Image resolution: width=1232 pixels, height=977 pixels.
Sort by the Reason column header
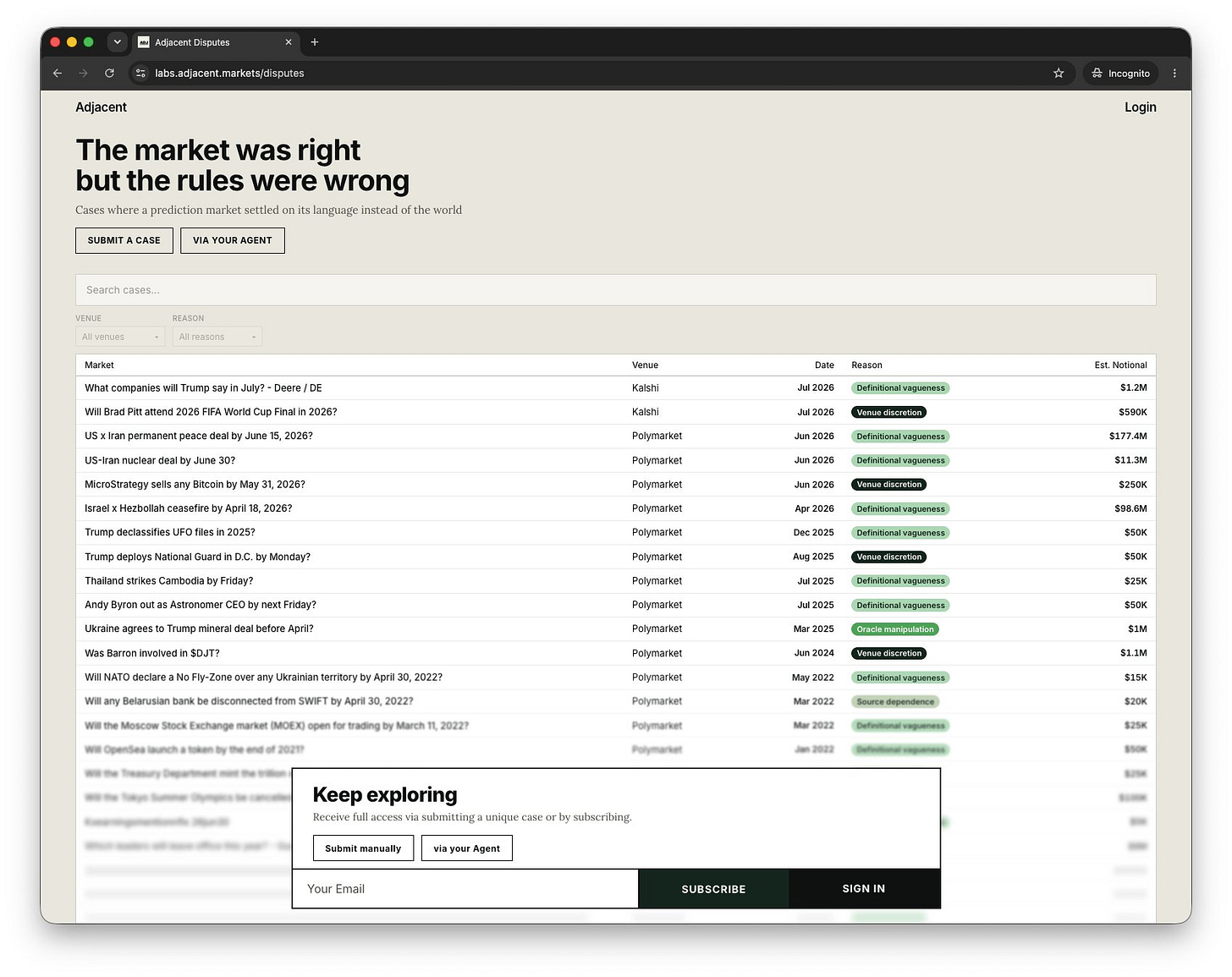click(x=866, y=365)
